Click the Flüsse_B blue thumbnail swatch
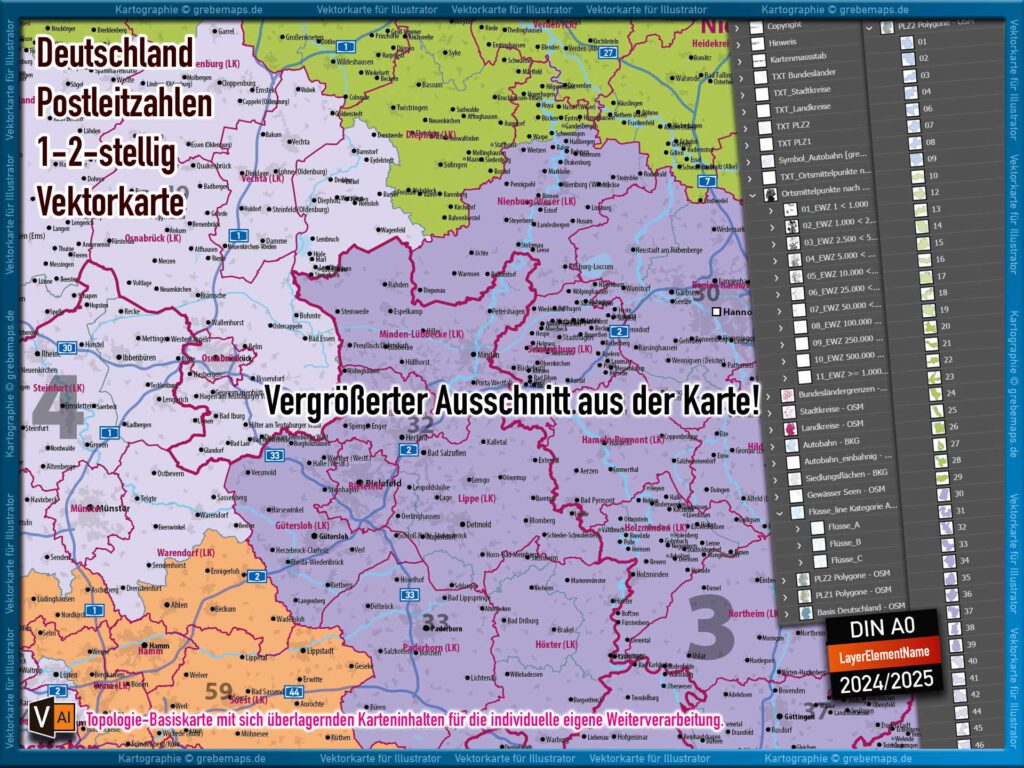 pyautogui.click(x=817, y=542)
